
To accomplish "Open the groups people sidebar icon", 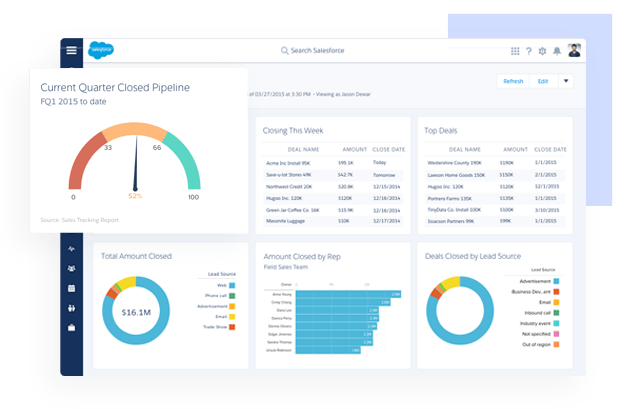I will 72,268.
